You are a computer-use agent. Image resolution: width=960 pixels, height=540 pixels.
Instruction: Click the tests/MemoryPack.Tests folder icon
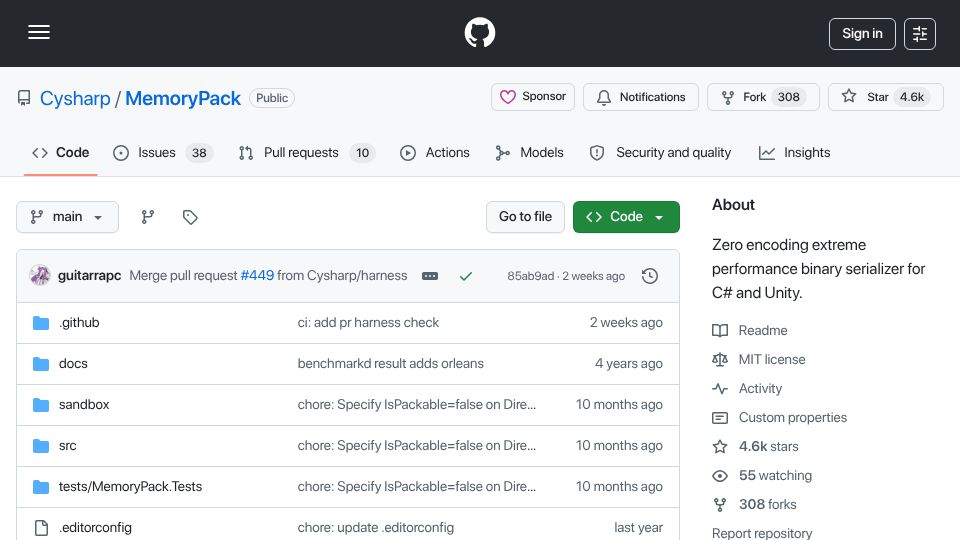[41, 487]
